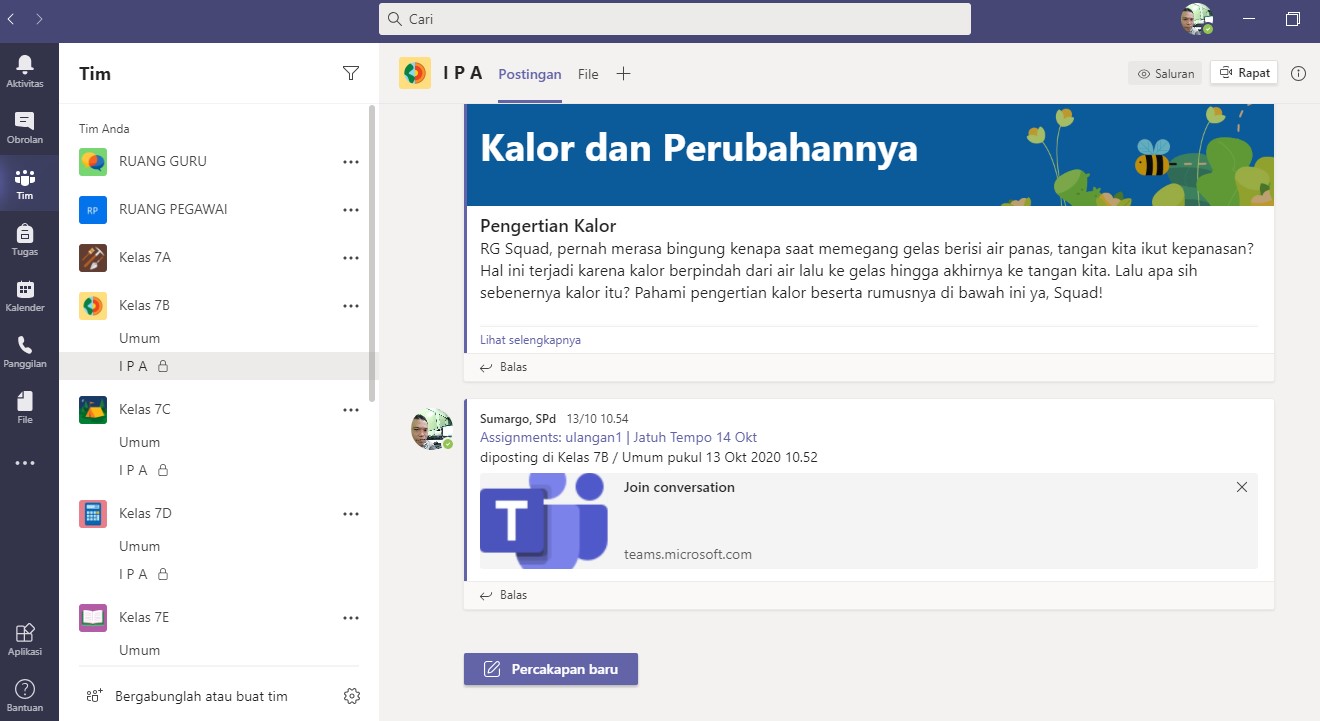
Task: Open Aplikasi apps icon
Action: tap(25, 637)
